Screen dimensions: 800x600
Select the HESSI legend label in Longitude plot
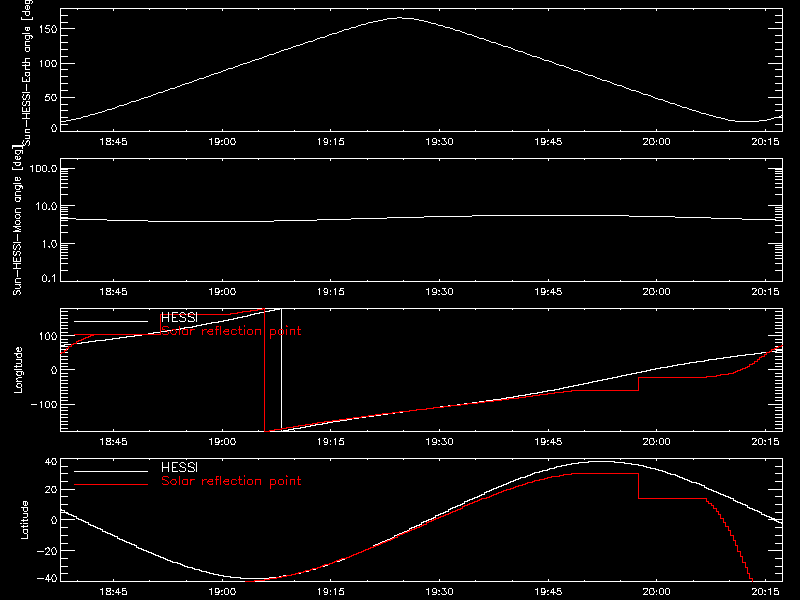[179, 317]
